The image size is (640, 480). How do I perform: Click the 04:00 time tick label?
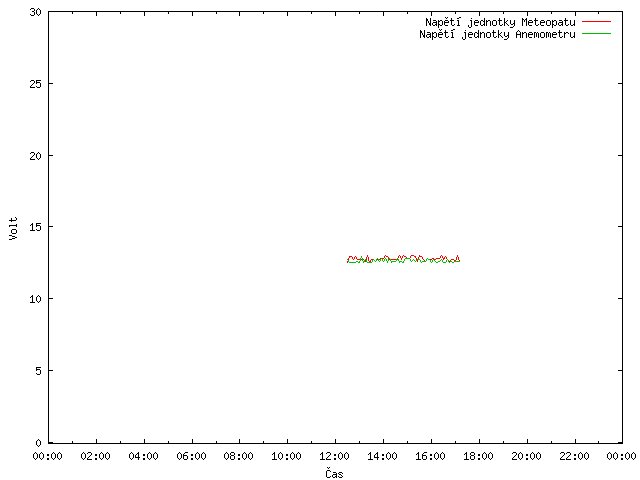point(143,456)
